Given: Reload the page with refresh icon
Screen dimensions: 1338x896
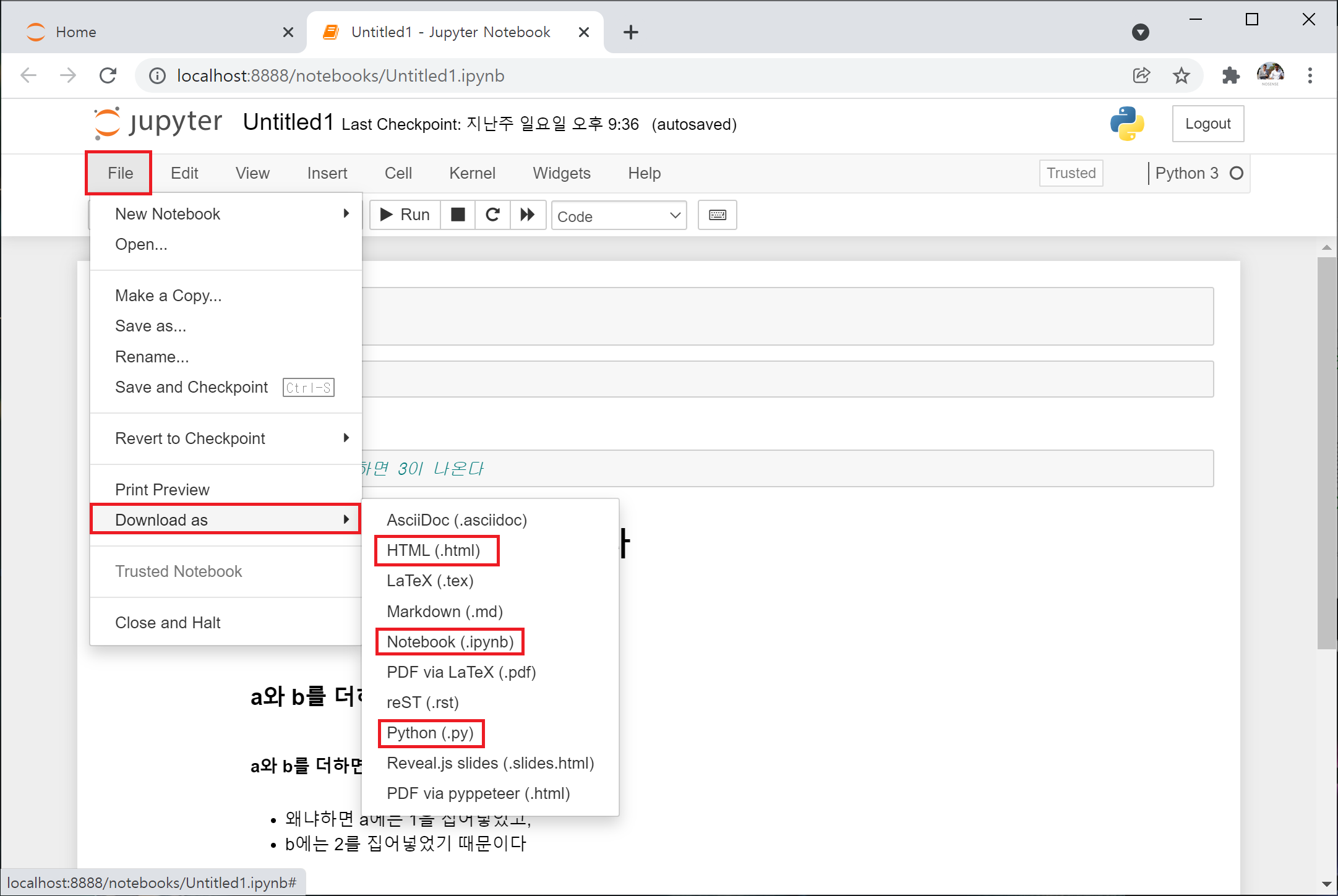Looking at the screenshot, I should 108,75.
